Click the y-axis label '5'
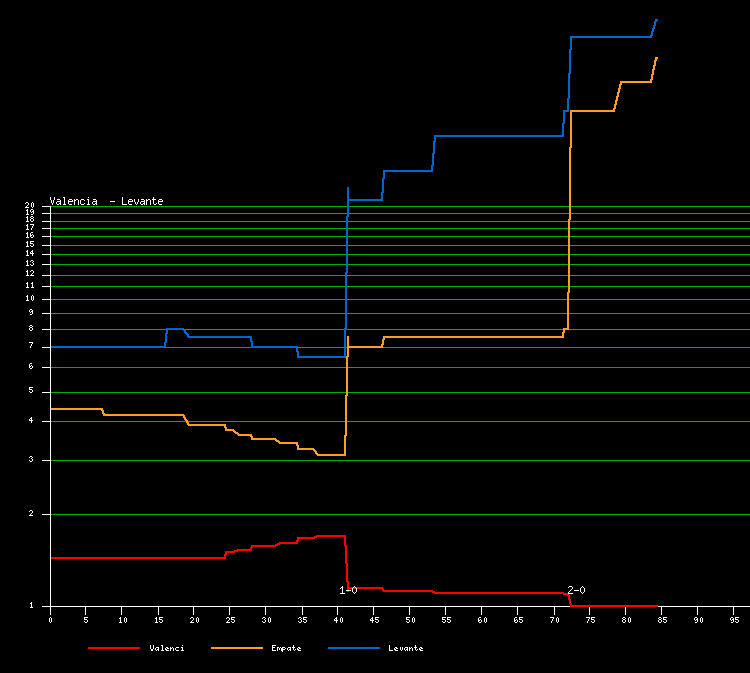 click(31, 390)
